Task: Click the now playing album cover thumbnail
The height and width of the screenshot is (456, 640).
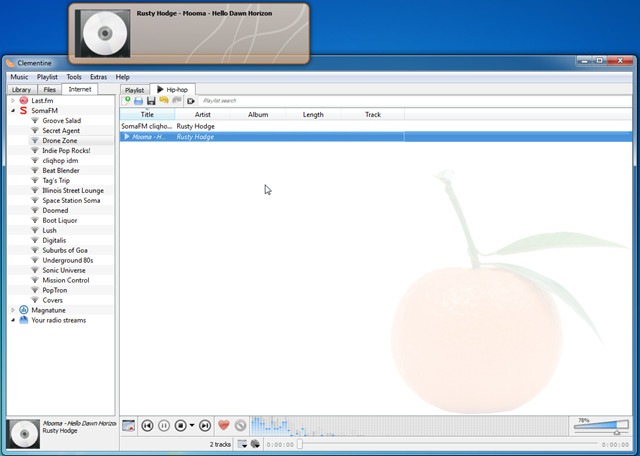Action: pos(23,434)
